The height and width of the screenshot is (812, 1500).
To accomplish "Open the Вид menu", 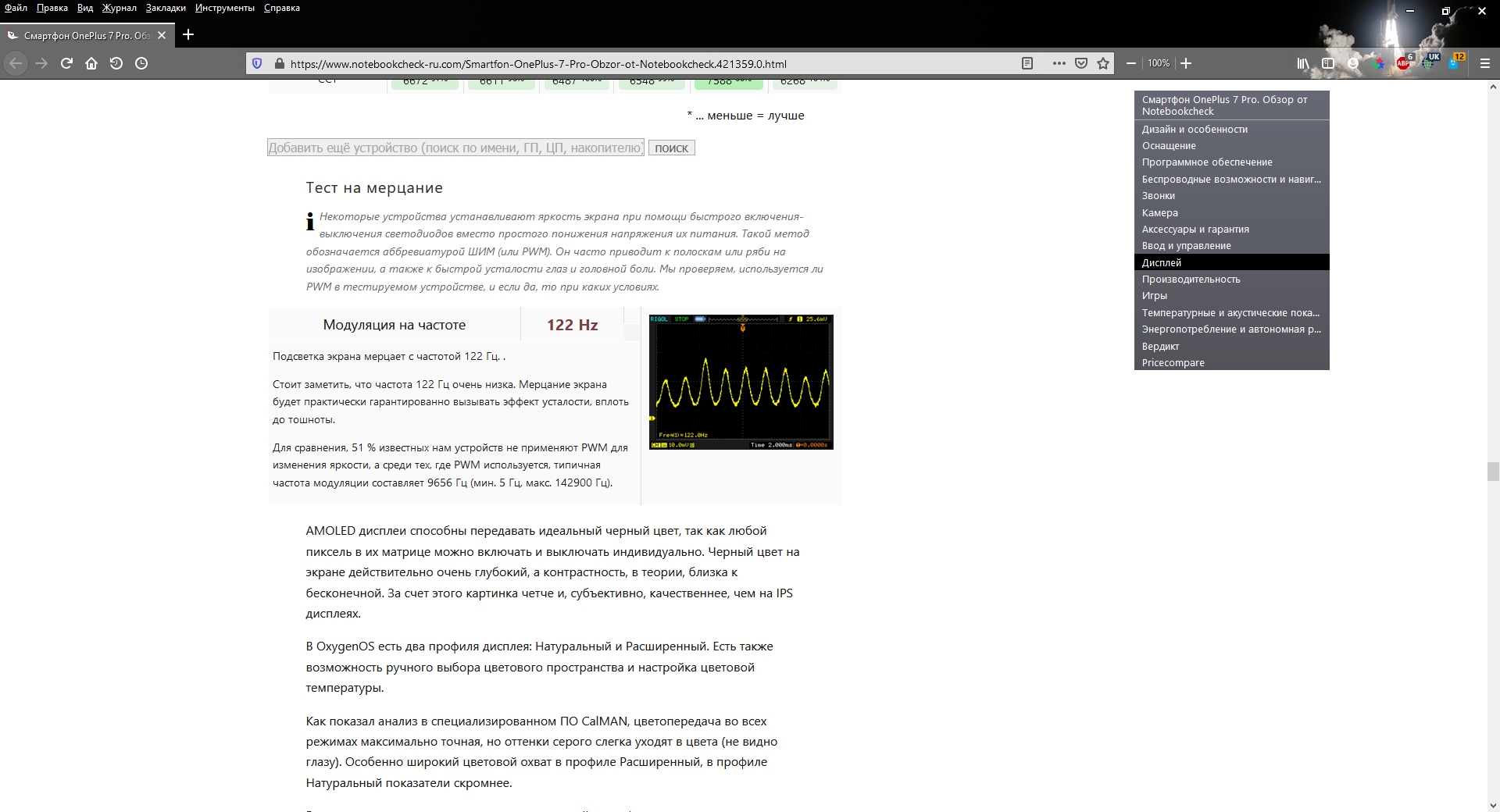I will pos(85,8).
